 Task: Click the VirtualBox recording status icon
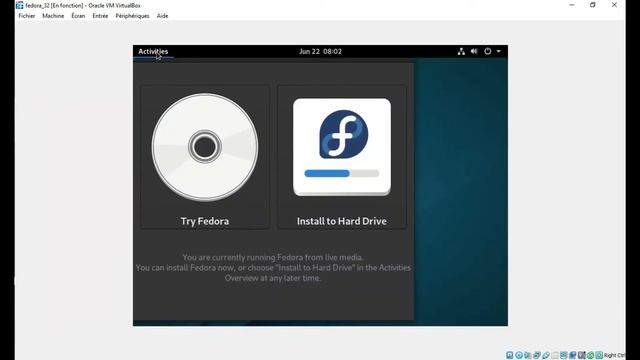pos(572,355)
